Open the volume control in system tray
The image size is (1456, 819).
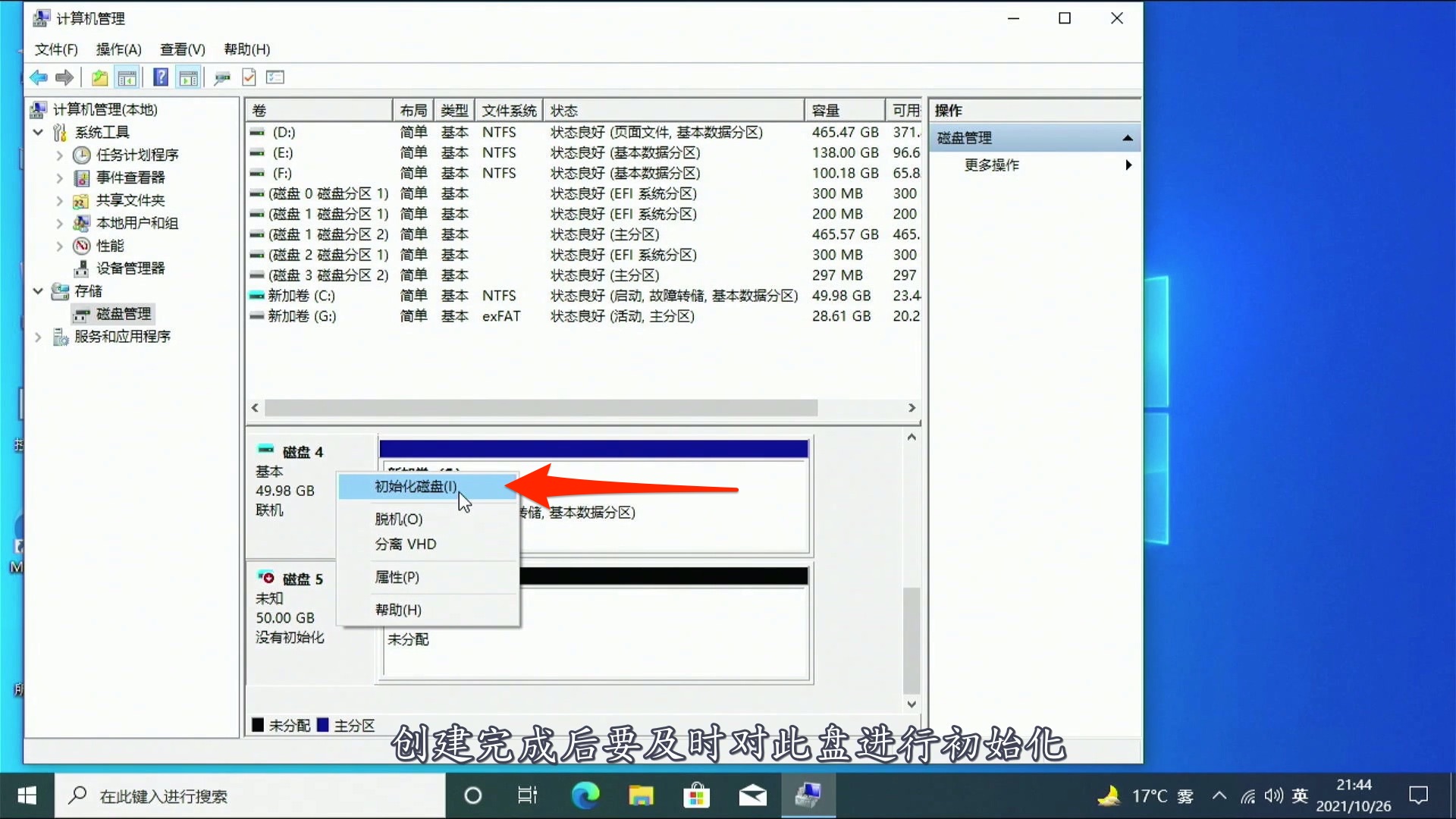1273,795
